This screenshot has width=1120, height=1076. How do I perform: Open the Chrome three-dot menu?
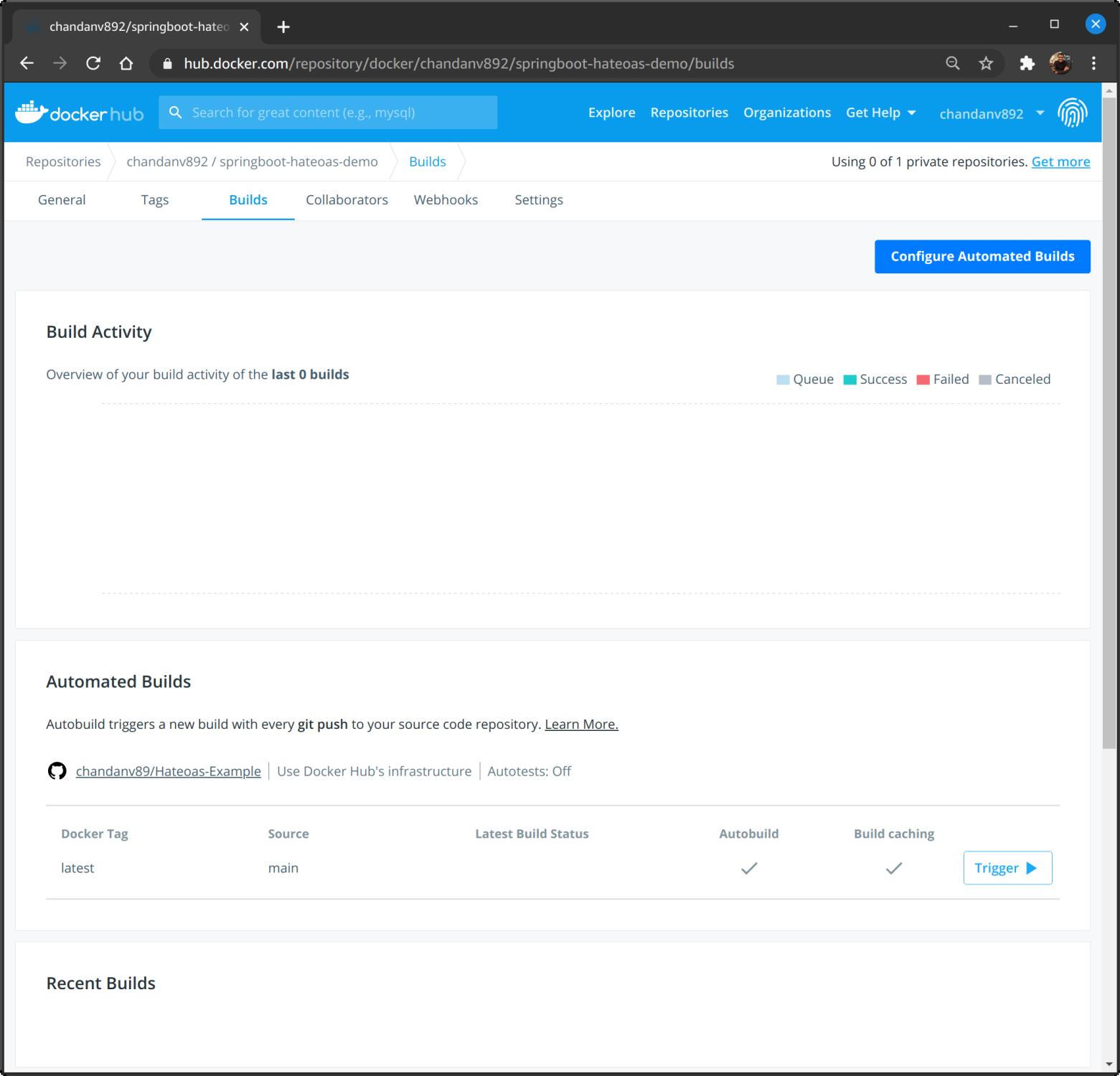coord(1093,63)
